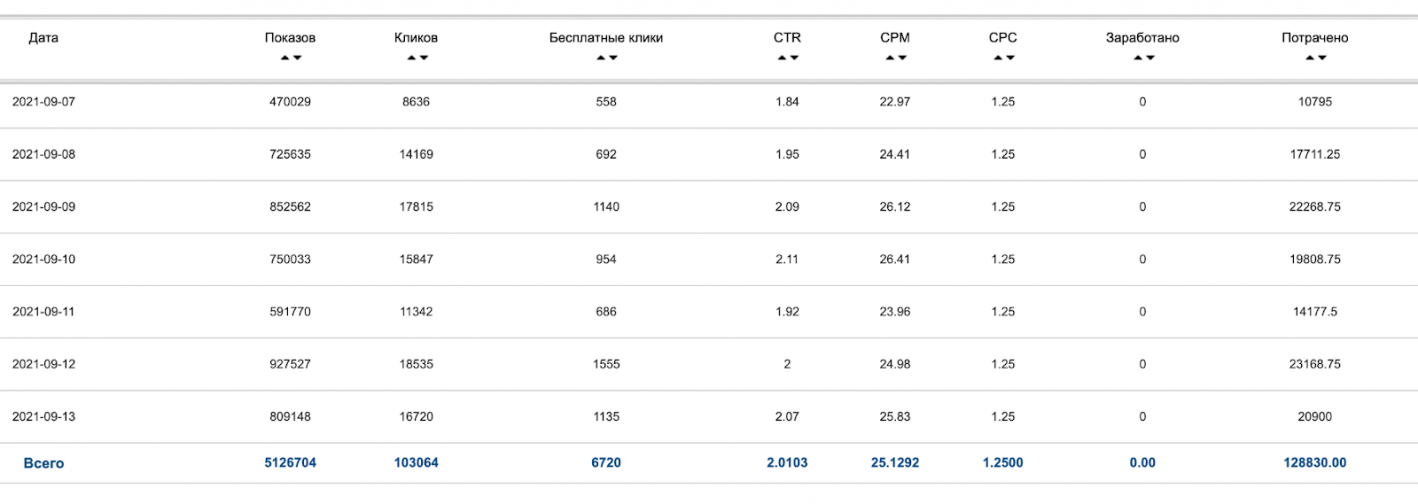Sort by the Кликов column arrows
Image resolution: width=1418 pixels, height=504 pixels.
(x=417, y=58)
